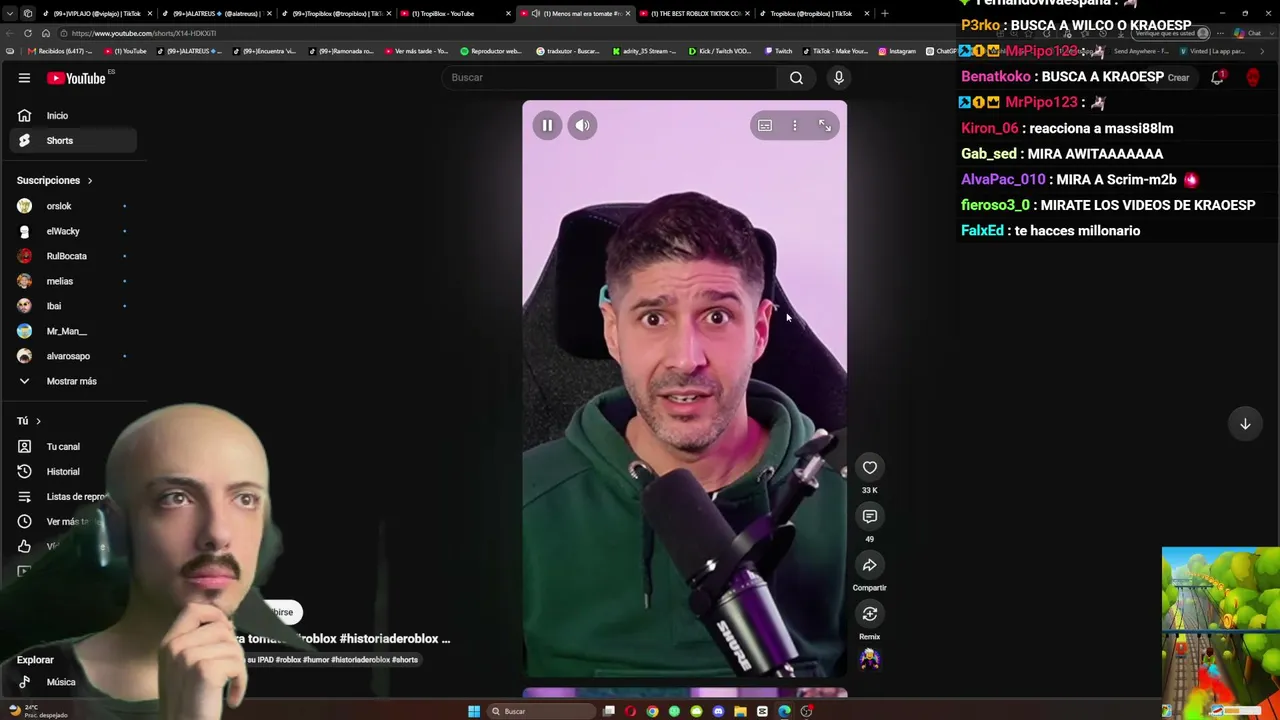Open Microsoft Edge from the taskbar
The height and width of the screenshot is (720, 1280).
click(784, 711)
